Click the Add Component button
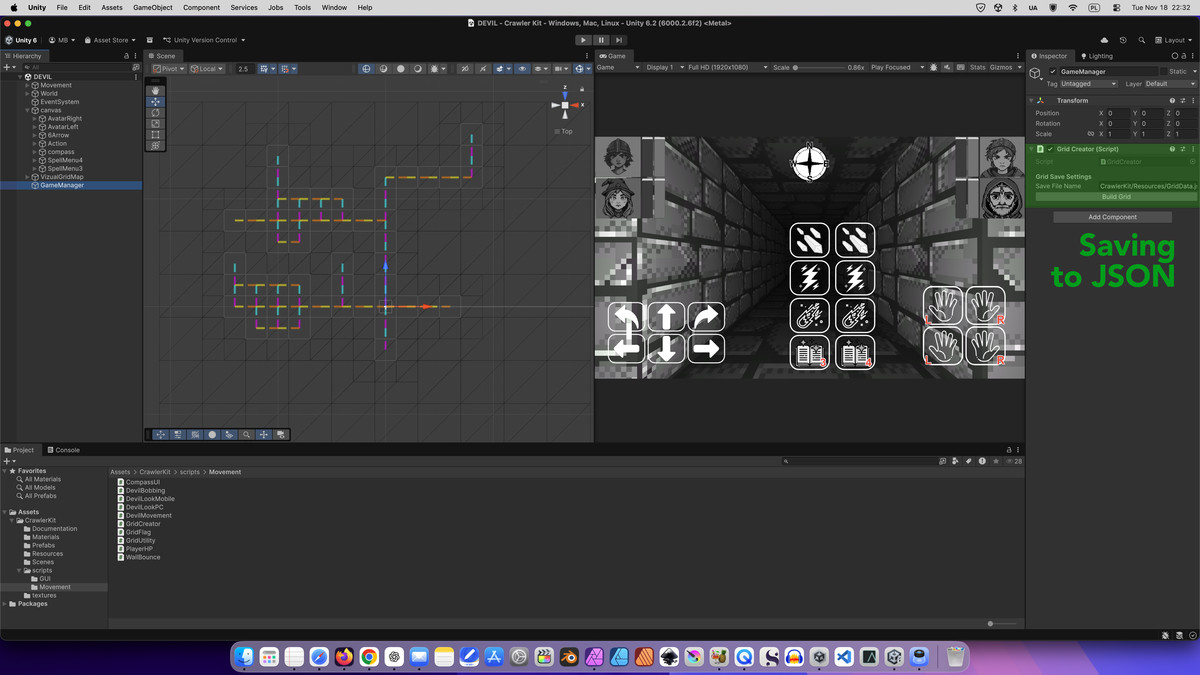1200x675 pixels. coord(1111,216)
